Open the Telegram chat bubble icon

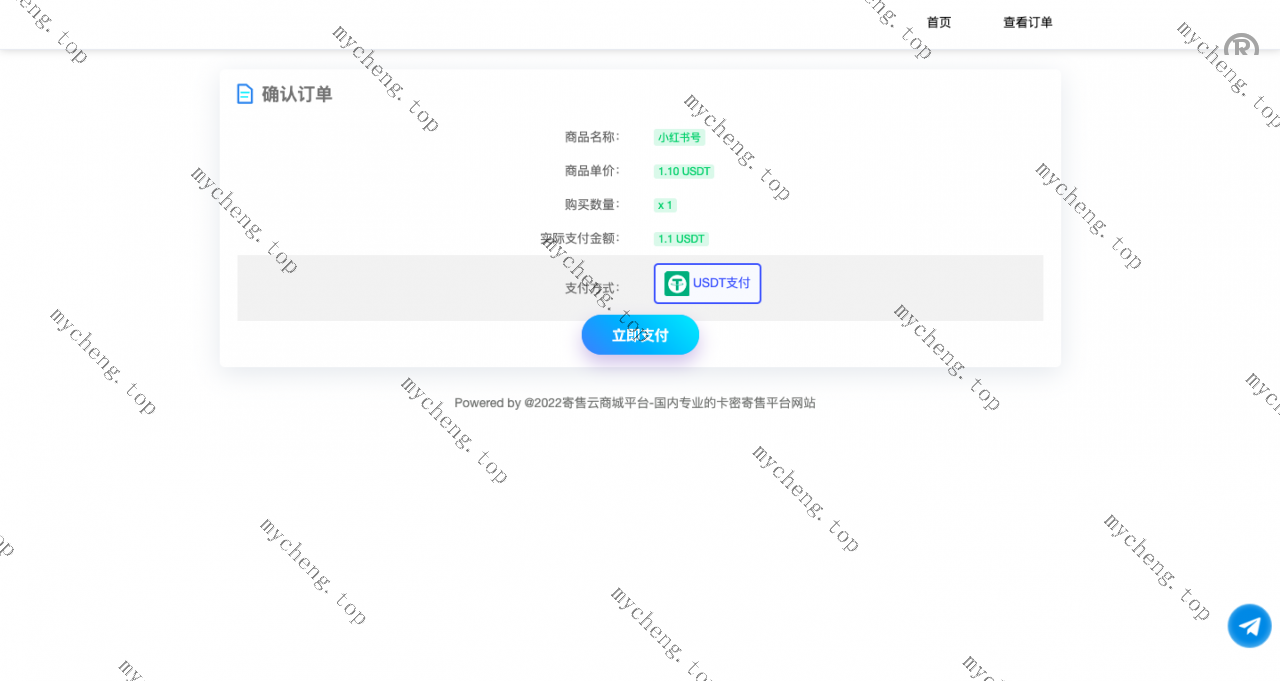(1249, 626)
